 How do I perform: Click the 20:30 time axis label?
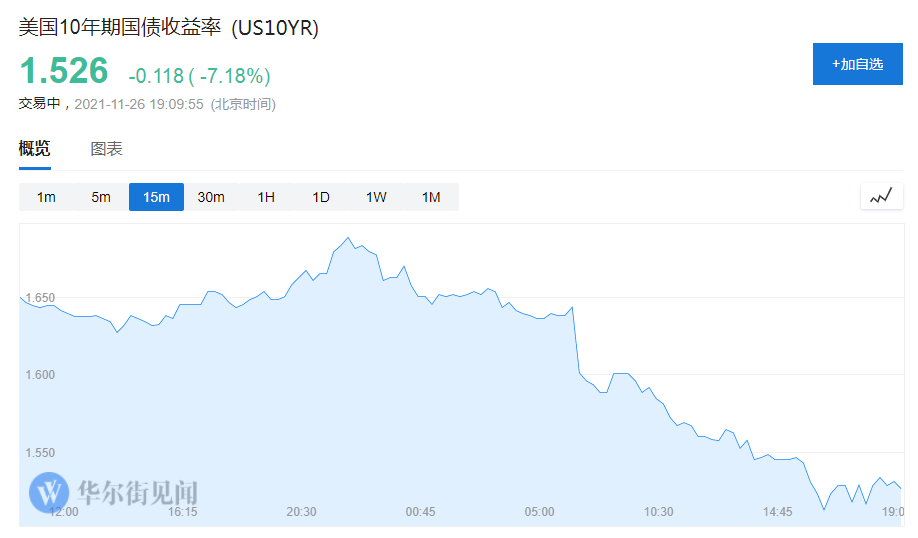click(301, 512)
